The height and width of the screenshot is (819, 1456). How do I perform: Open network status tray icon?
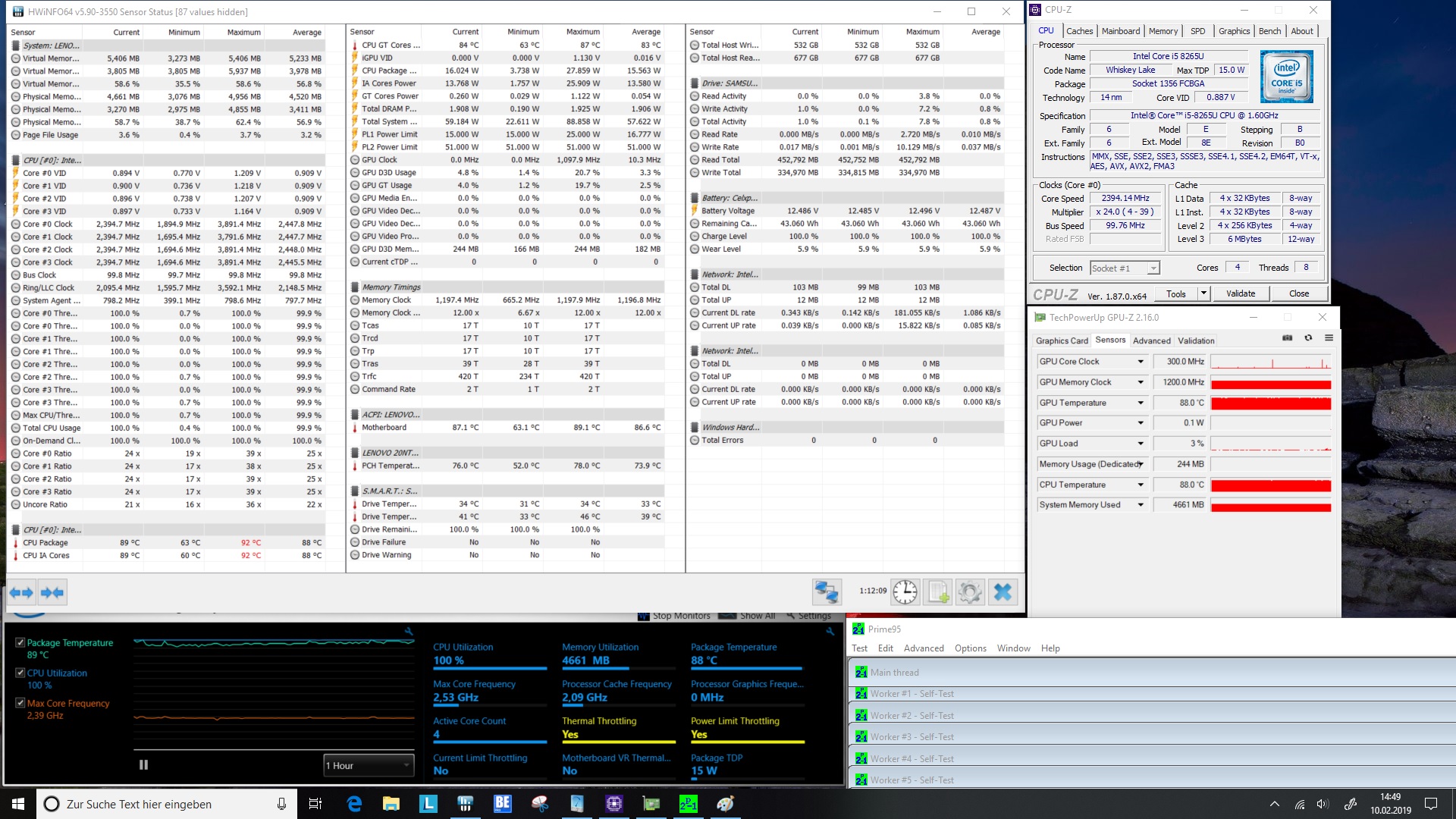(x=1300, y=804)
